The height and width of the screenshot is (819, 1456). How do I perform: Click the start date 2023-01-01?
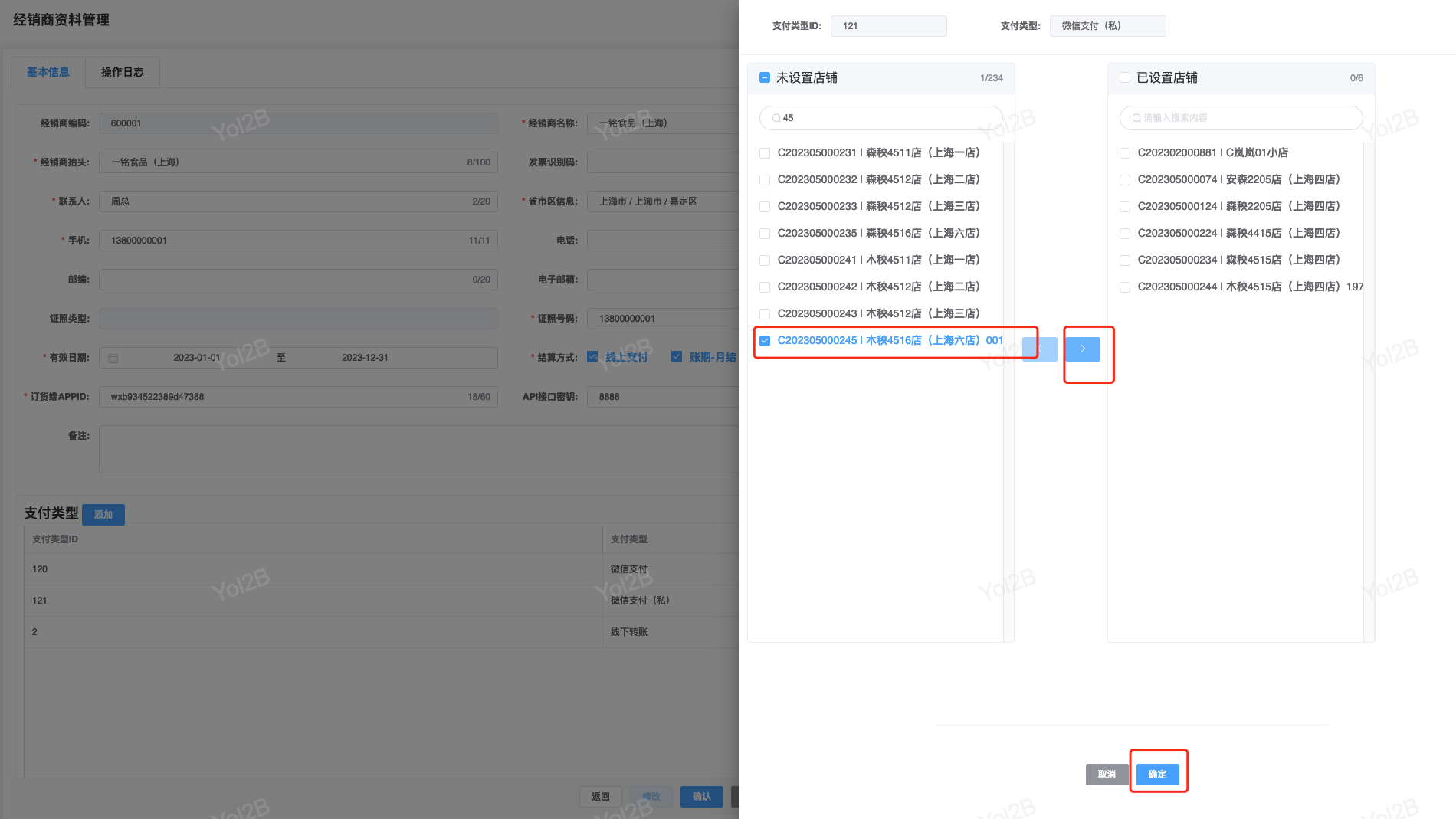pyautogui.click(x=197, y=358)
